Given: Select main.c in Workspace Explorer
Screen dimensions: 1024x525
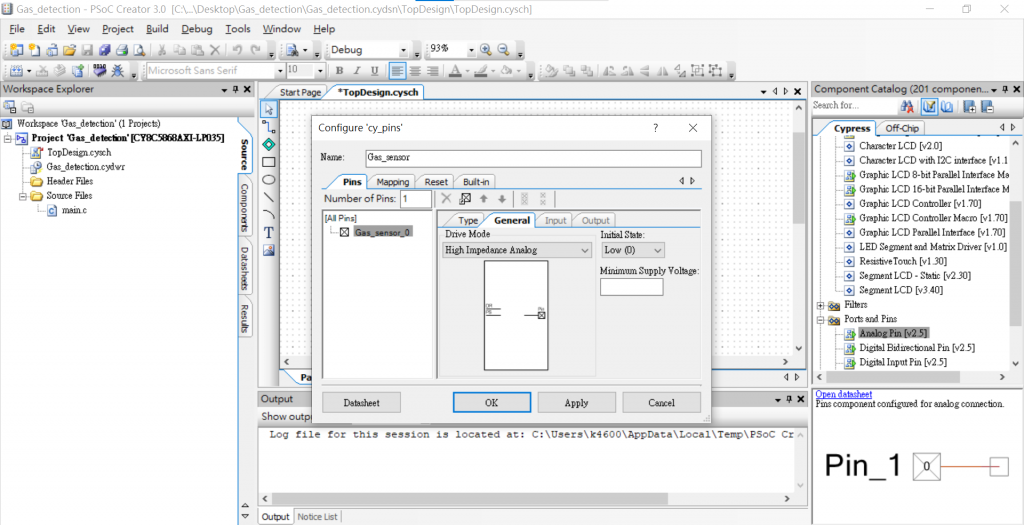Looking at the screenshot, I should (74, 210).
